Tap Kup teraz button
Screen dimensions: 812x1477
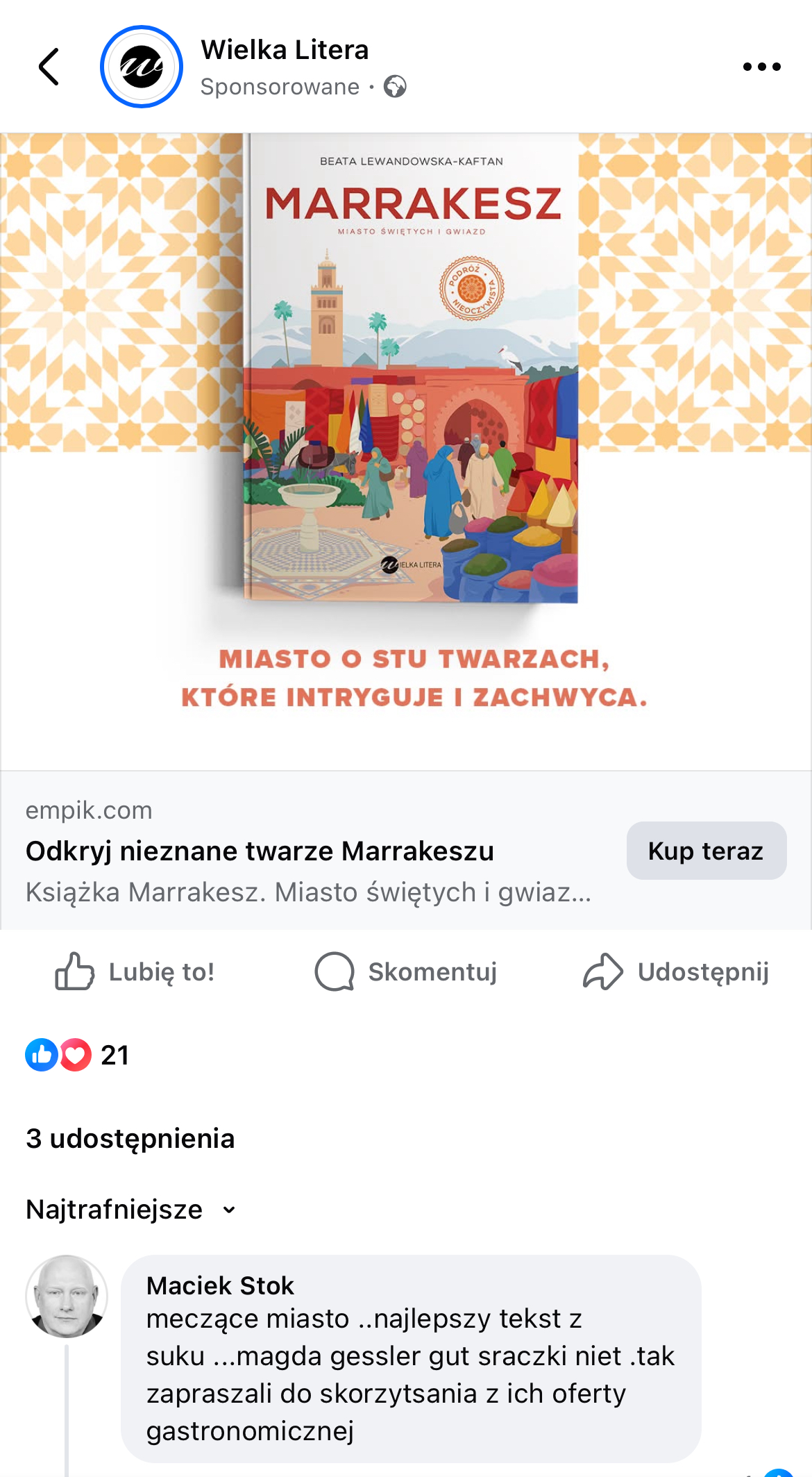tap(707, 851)
